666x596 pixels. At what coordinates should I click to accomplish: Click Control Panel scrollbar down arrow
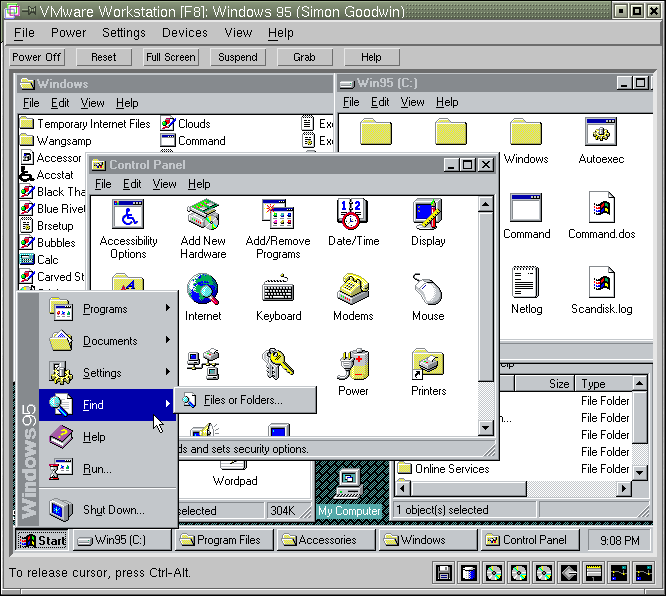point(485,428)
